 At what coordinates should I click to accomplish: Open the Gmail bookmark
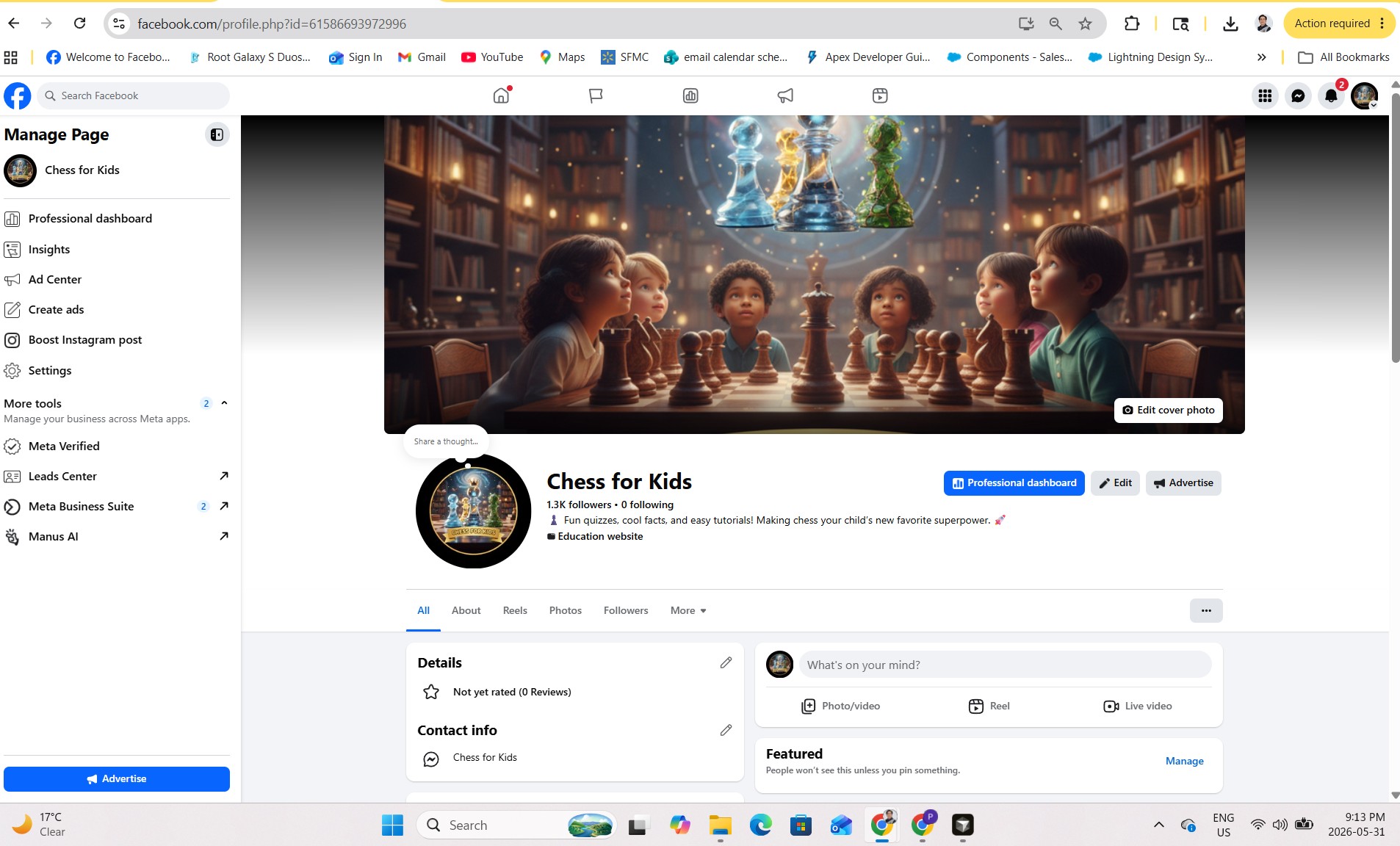422,57
